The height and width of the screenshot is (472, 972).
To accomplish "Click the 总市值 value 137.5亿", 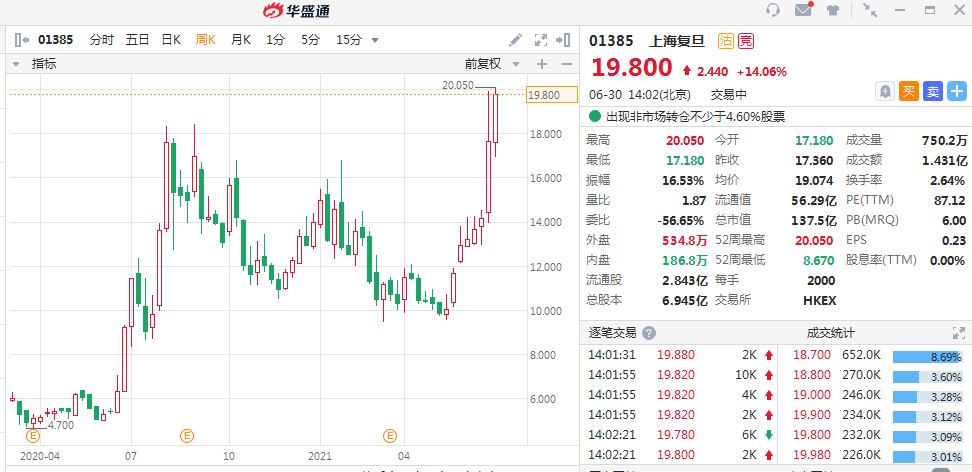I will [813, 220].
